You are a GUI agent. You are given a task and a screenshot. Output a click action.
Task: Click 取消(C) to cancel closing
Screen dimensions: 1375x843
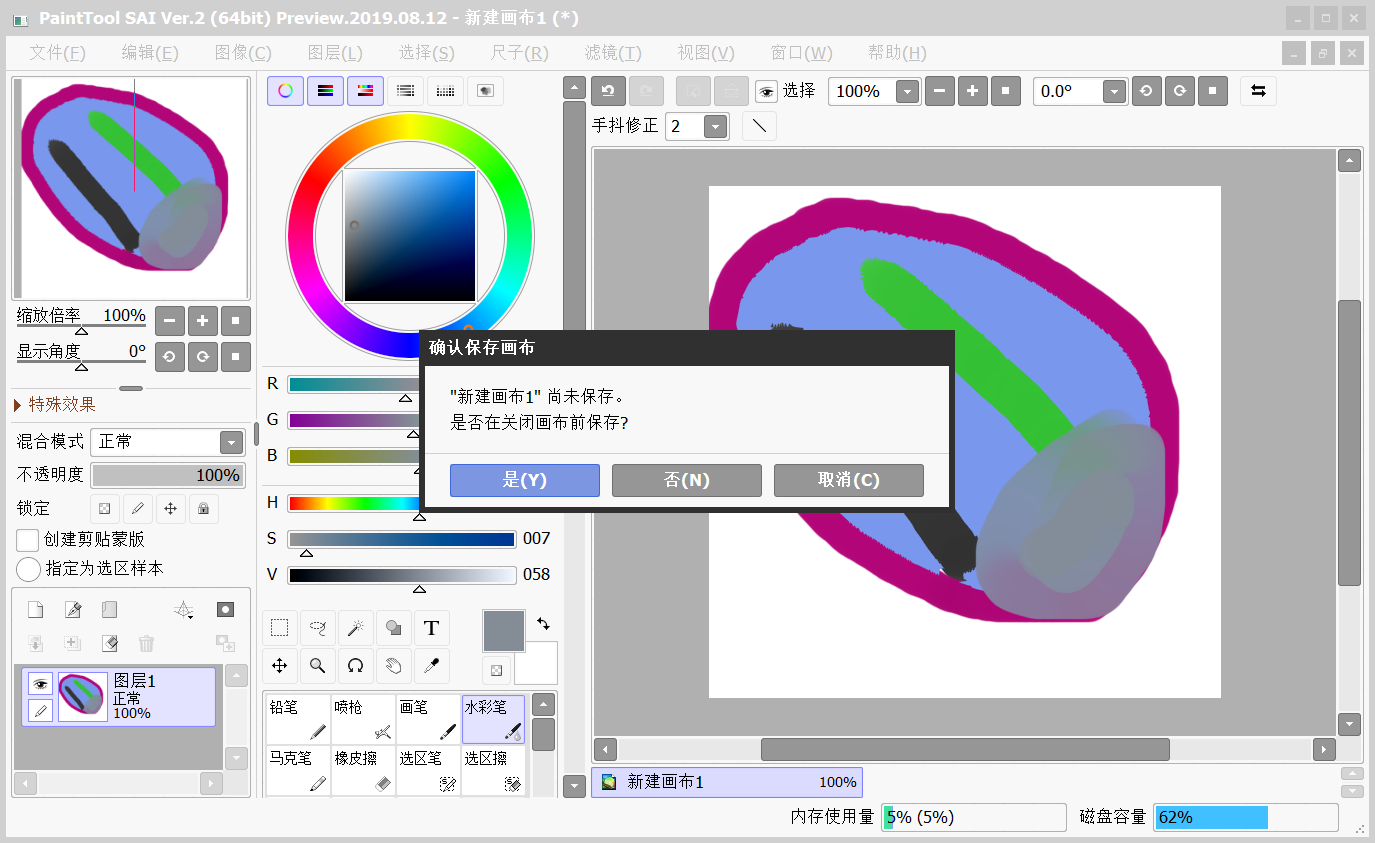coord(848,480)
